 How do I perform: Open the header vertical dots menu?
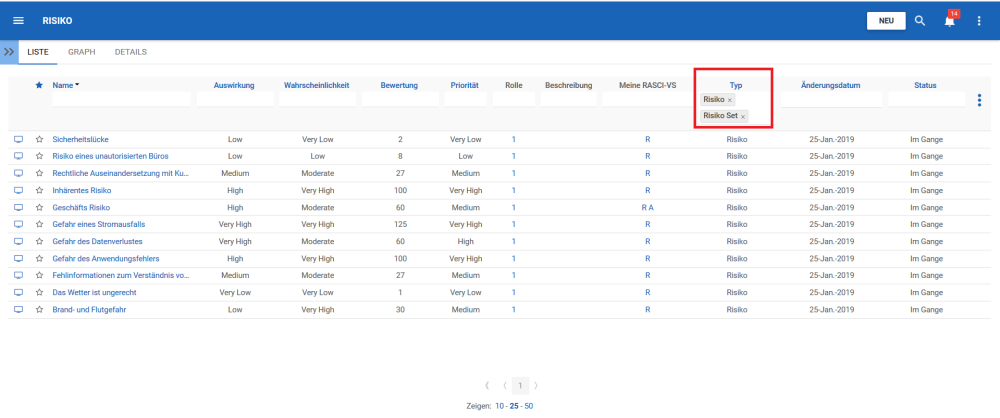pyautogui.click(x=980, y=20)
